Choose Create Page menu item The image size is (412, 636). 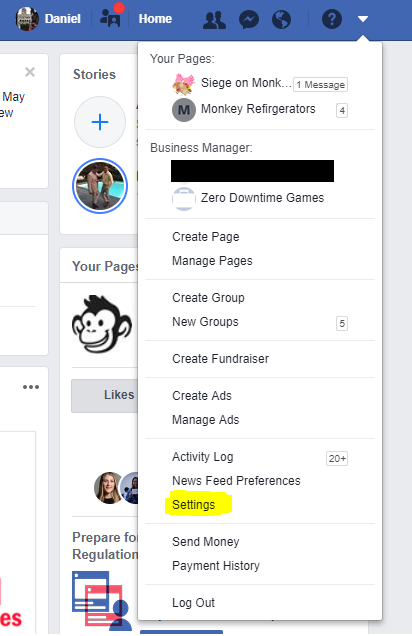[206, 236]
